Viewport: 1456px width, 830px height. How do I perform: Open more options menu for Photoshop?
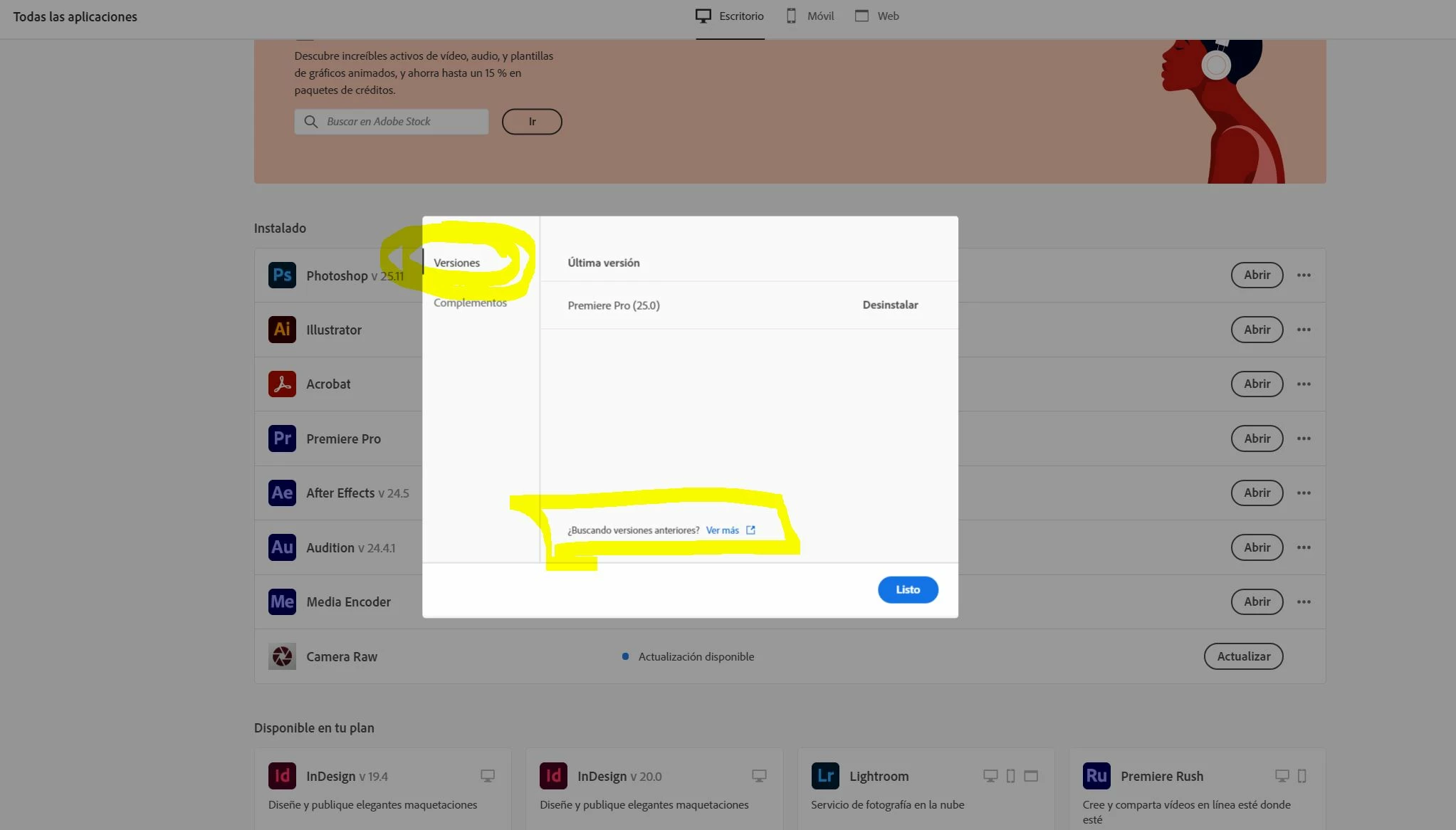1304,275
